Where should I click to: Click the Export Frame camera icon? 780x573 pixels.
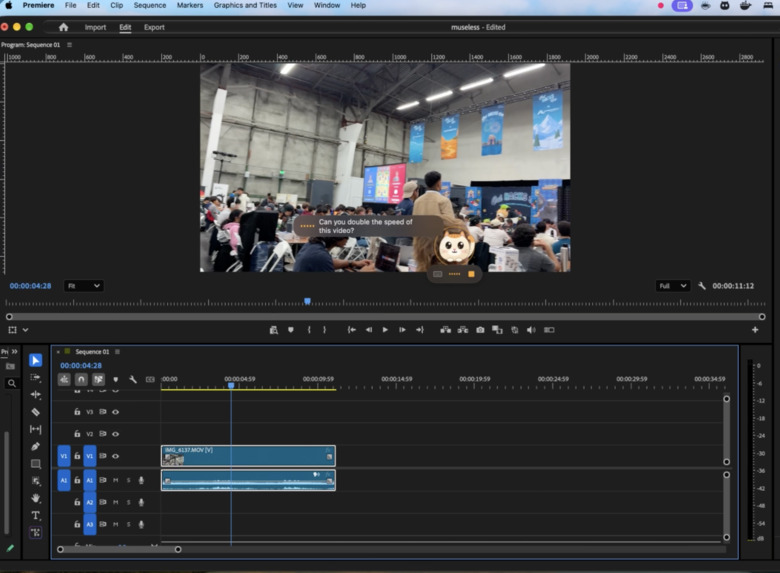coord(480,330)
